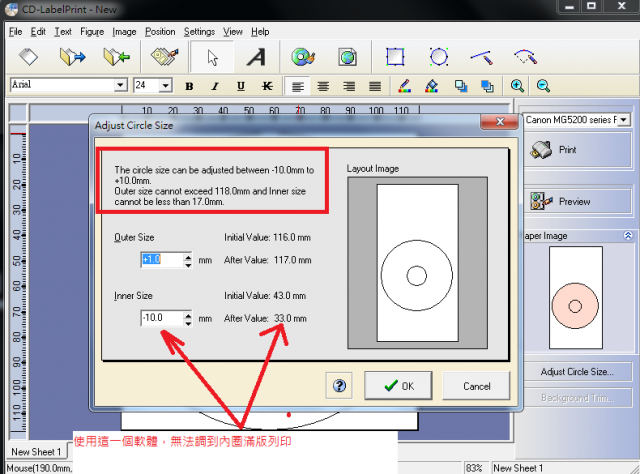Screen dimensions: 640x474
Task: Click OK in Adjust Circle Size
Action: (x=398, y=385)
